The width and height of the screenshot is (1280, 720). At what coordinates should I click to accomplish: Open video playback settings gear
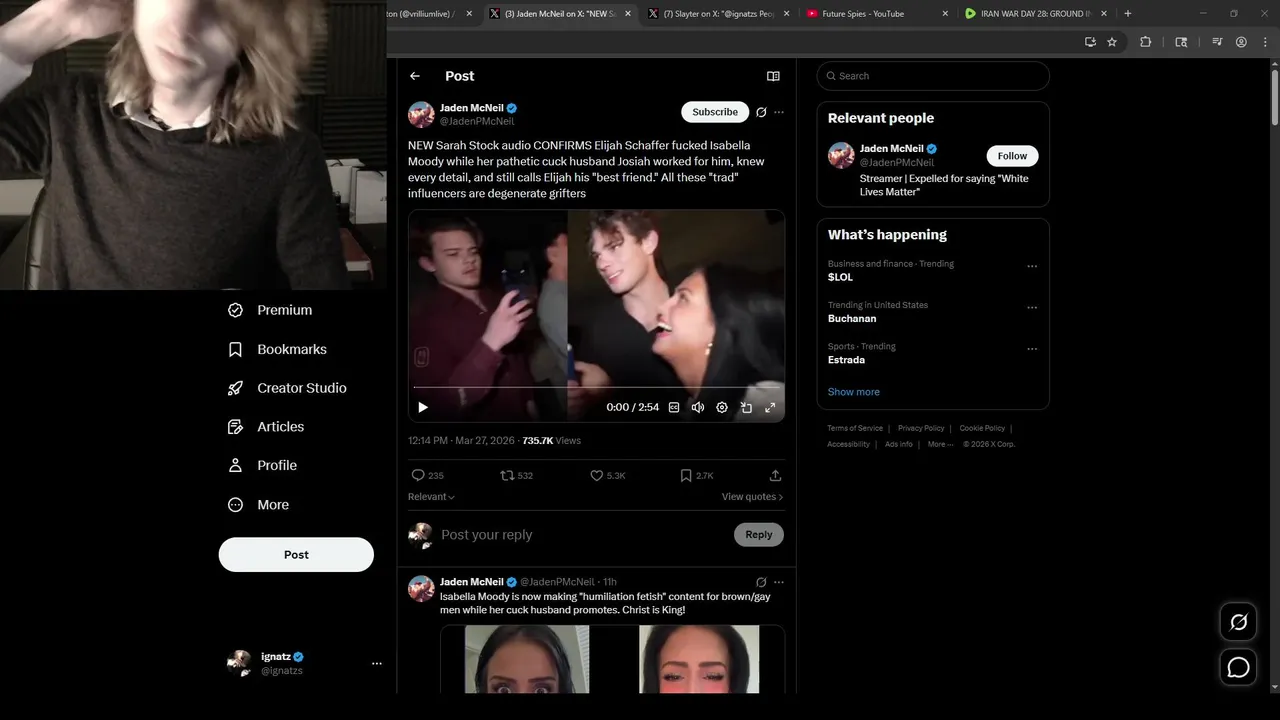click(722, 407)
